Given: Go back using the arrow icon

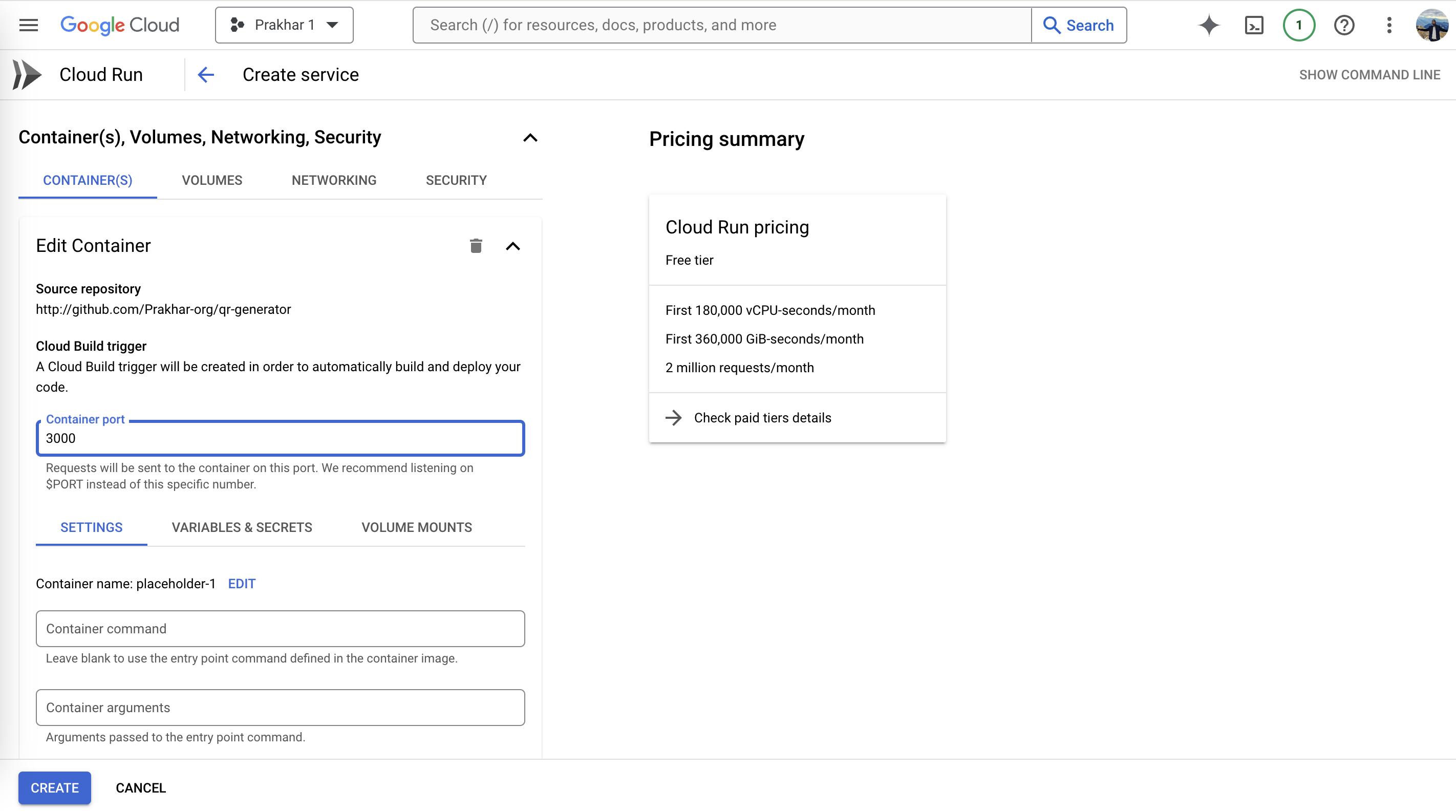Looking at the screenshot, I should 206,75.
